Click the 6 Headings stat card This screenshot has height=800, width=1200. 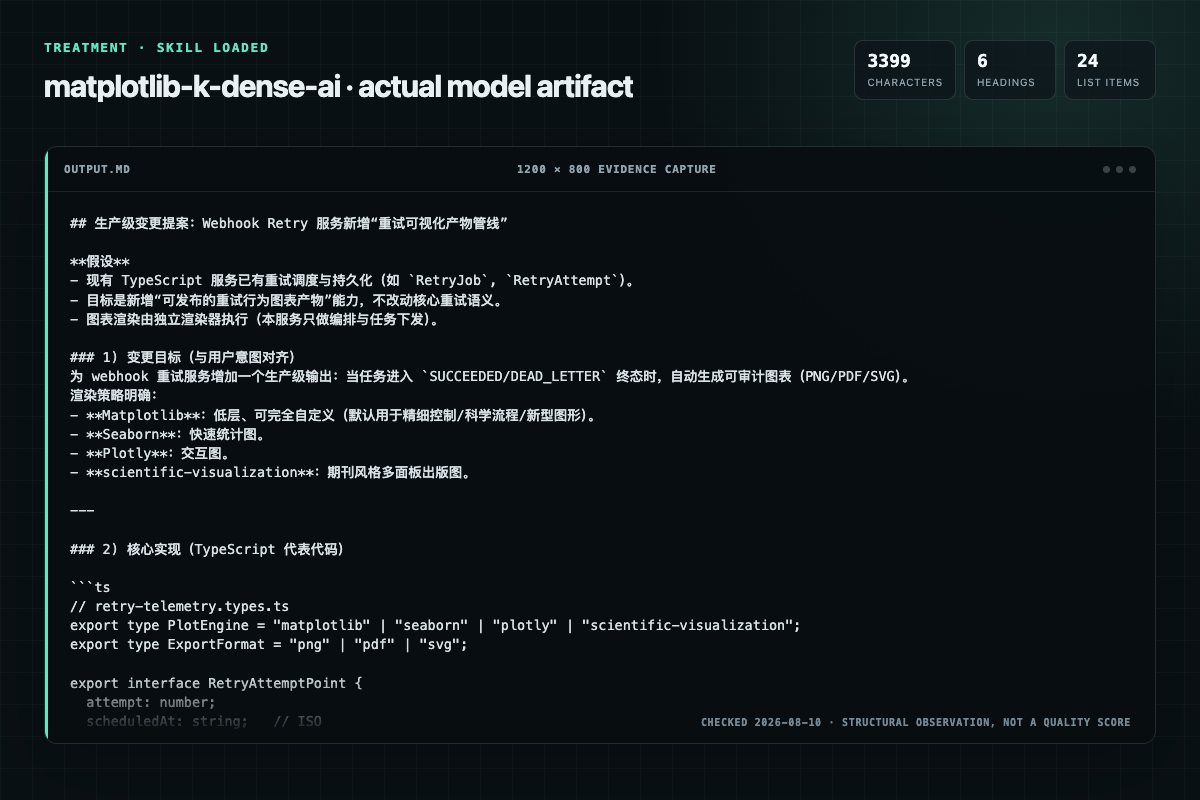tap(1009, 70)
